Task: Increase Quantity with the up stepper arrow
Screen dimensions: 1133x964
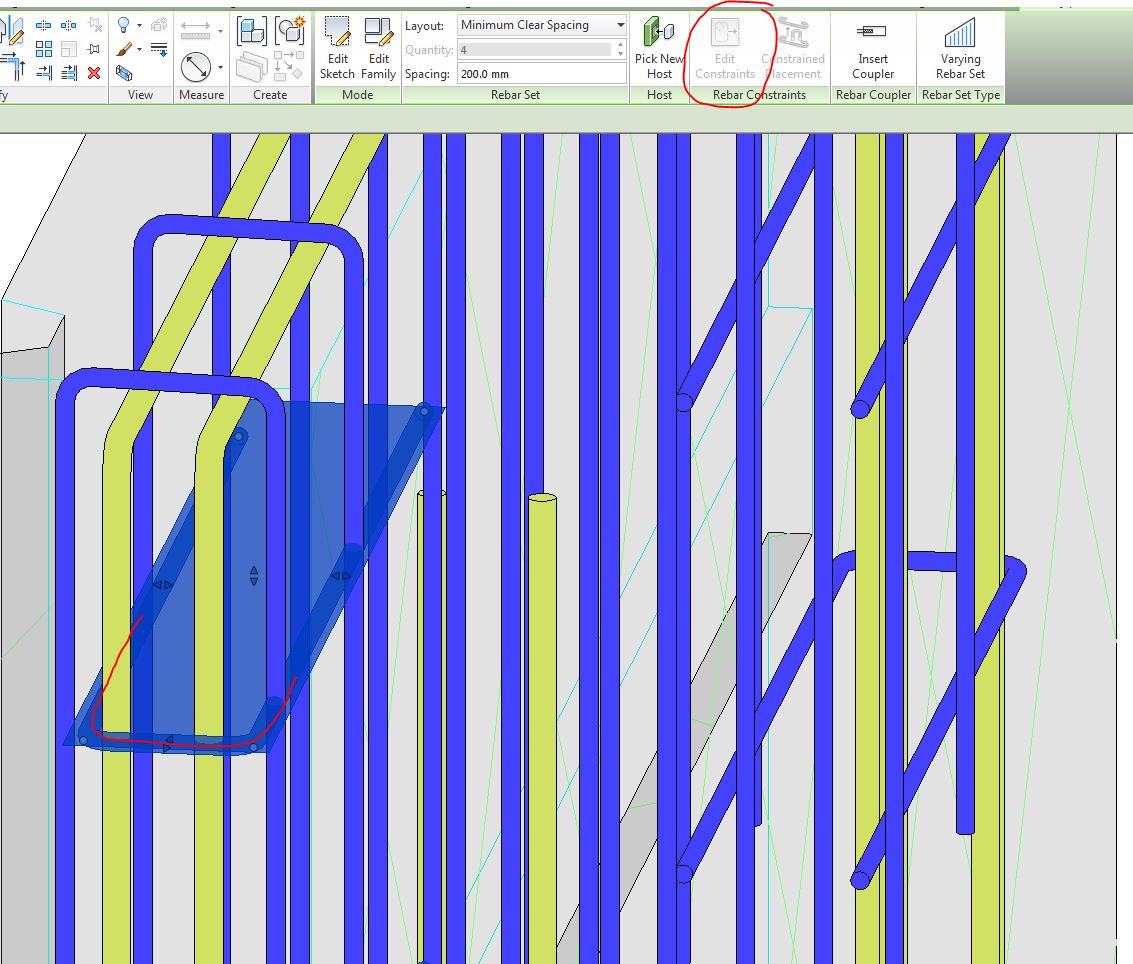Action: (x=620, y=44)
